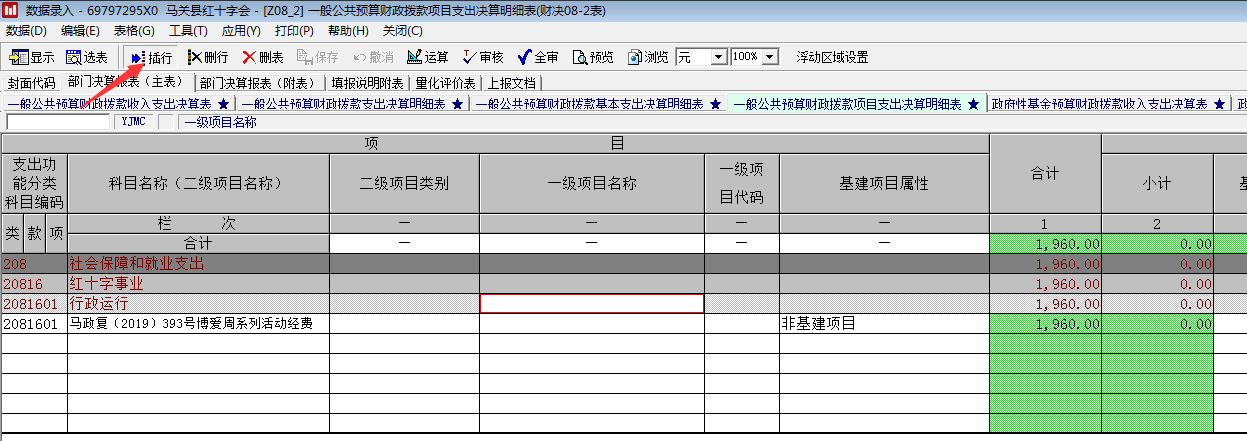Select the 社会保障和就业支出 row text
This screenshot has height=441, width=1247.
(x=136, y=264)
